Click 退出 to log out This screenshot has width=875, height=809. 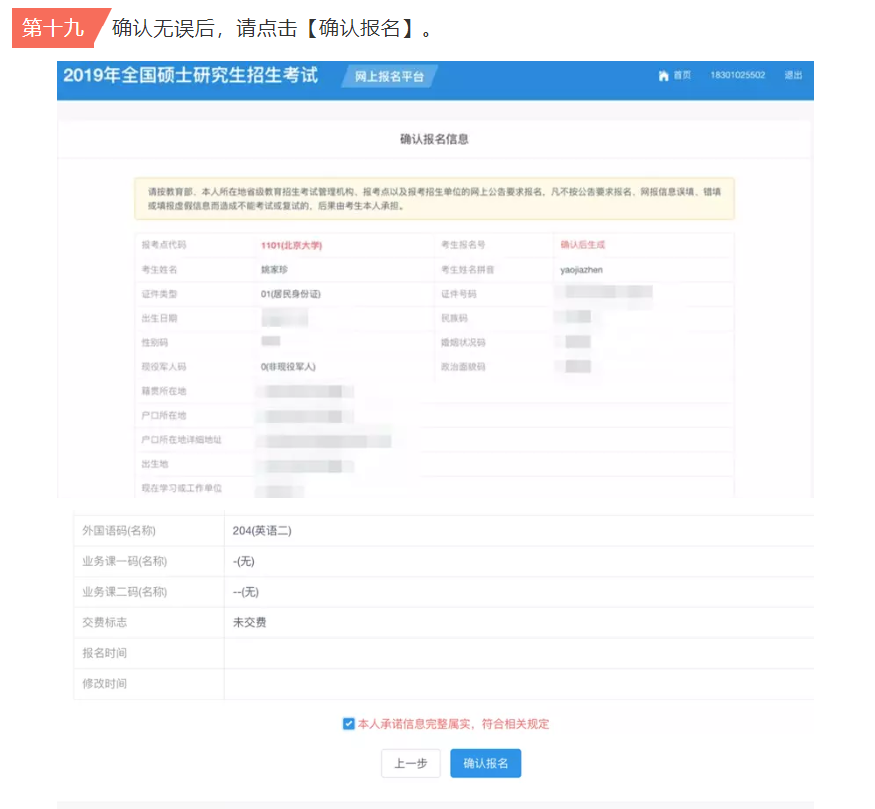(x=793, y=76)
